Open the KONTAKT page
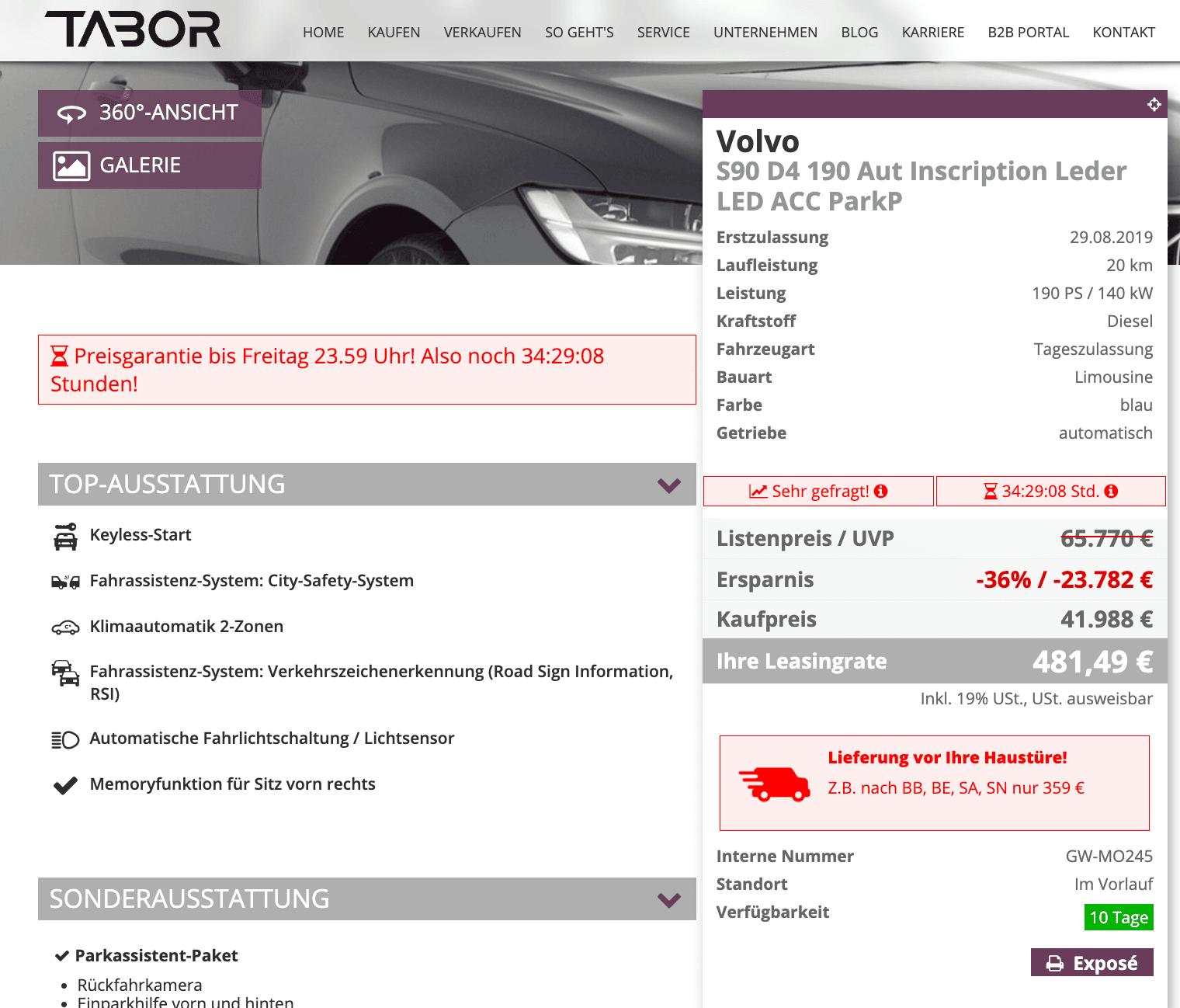1180x1008 pixels. point(1124,33)
